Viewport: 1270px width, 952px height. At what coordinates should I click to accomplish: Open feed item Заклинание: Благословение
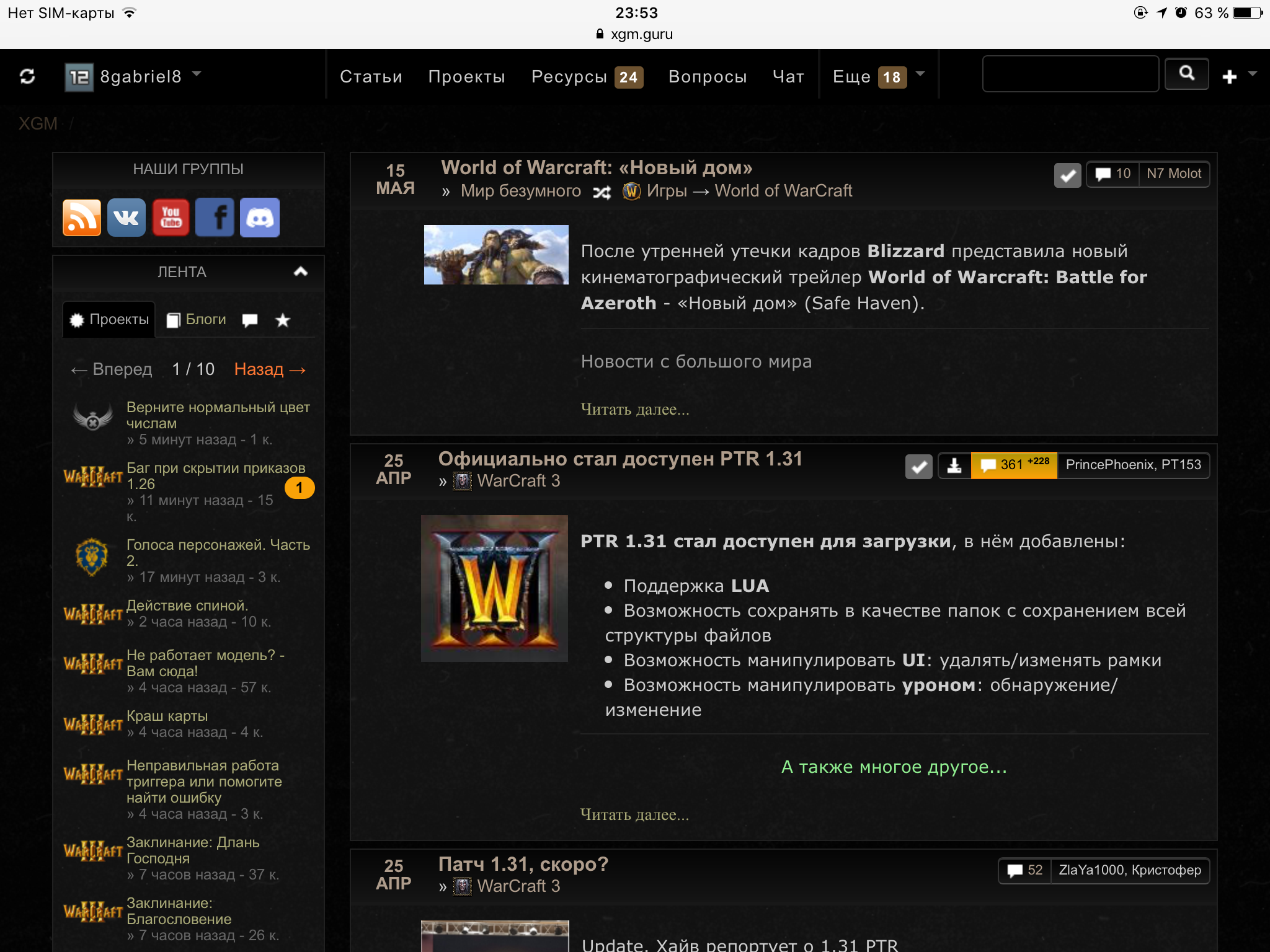click(179, 911)
